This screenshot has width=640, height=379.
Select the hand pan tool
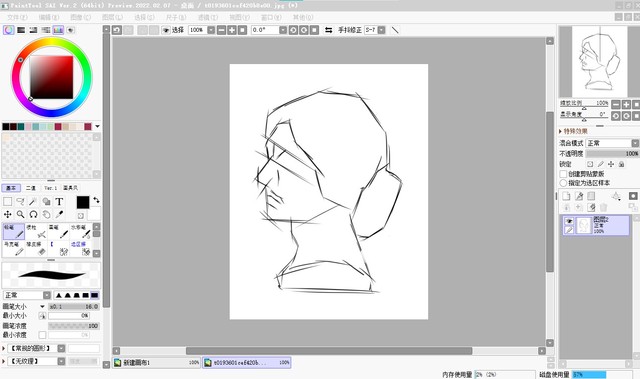coord(47,214)
